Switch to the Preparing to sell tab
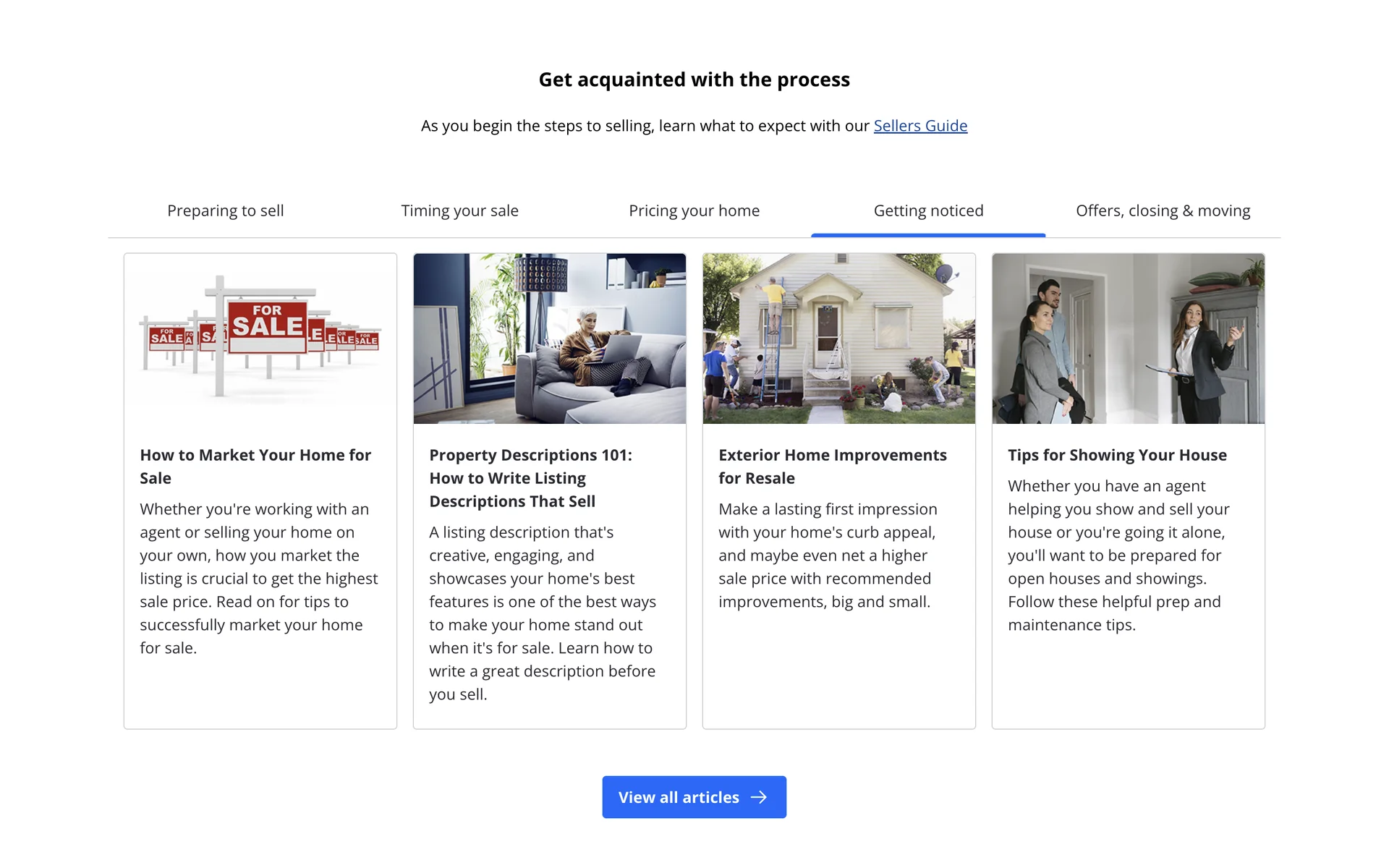The image size is (1389, 868). (x=226, y=210)
